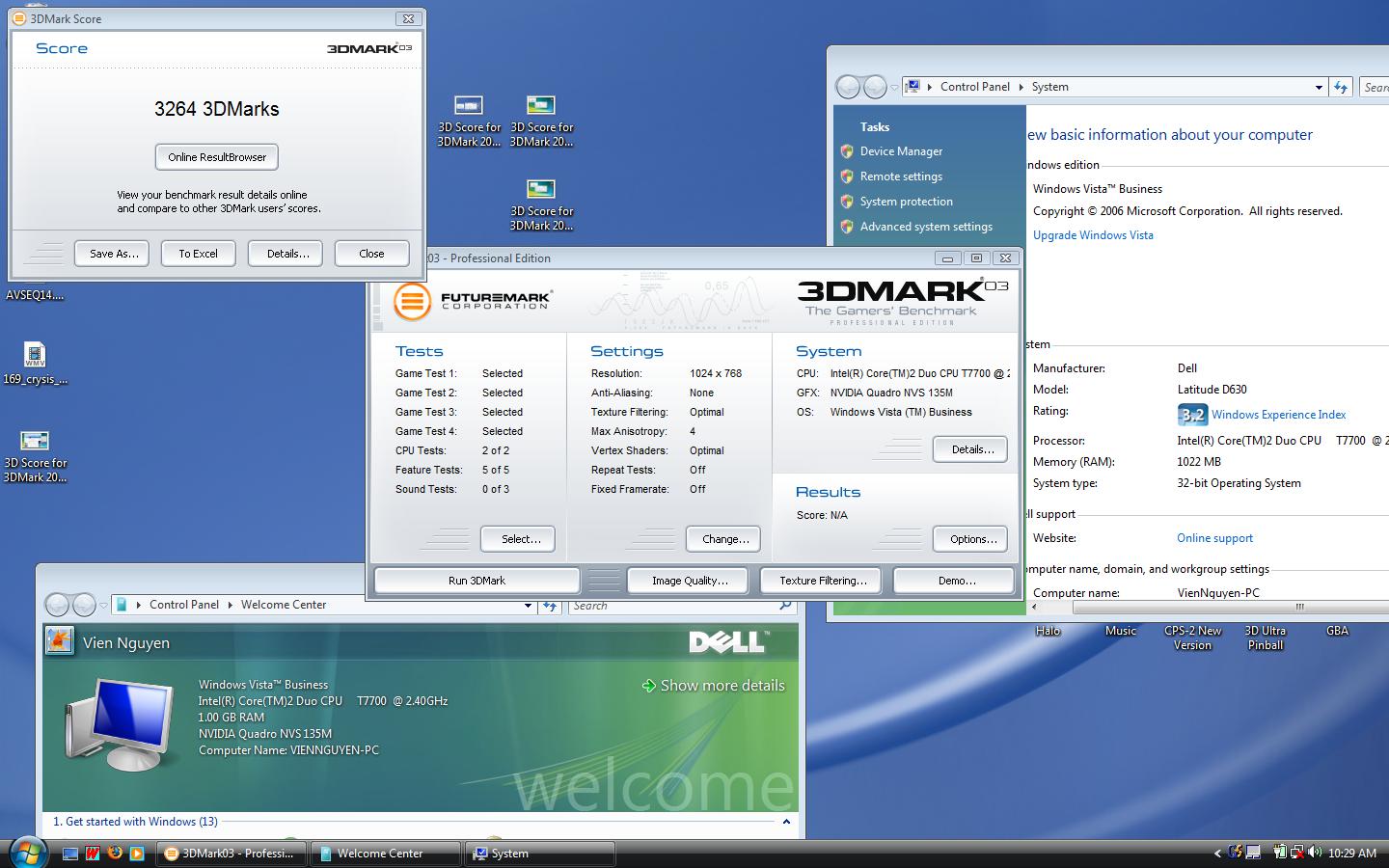Expand Control Panel breadcrumb arrow in System window

(1021, 87)
